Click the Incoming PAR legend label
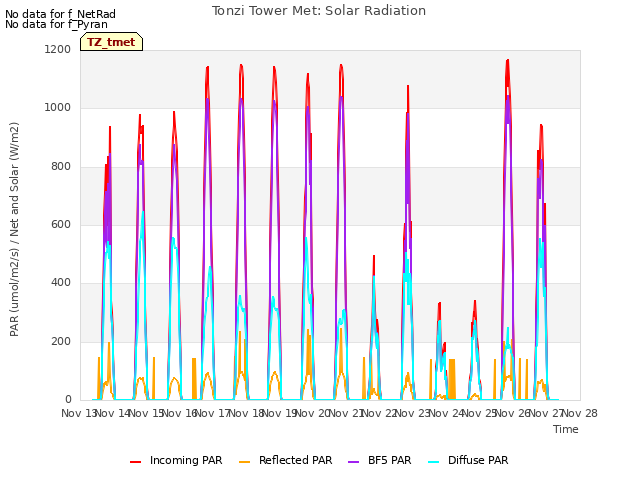The width and height of the screenshot is (640, 480). click(x=186, y=460)
